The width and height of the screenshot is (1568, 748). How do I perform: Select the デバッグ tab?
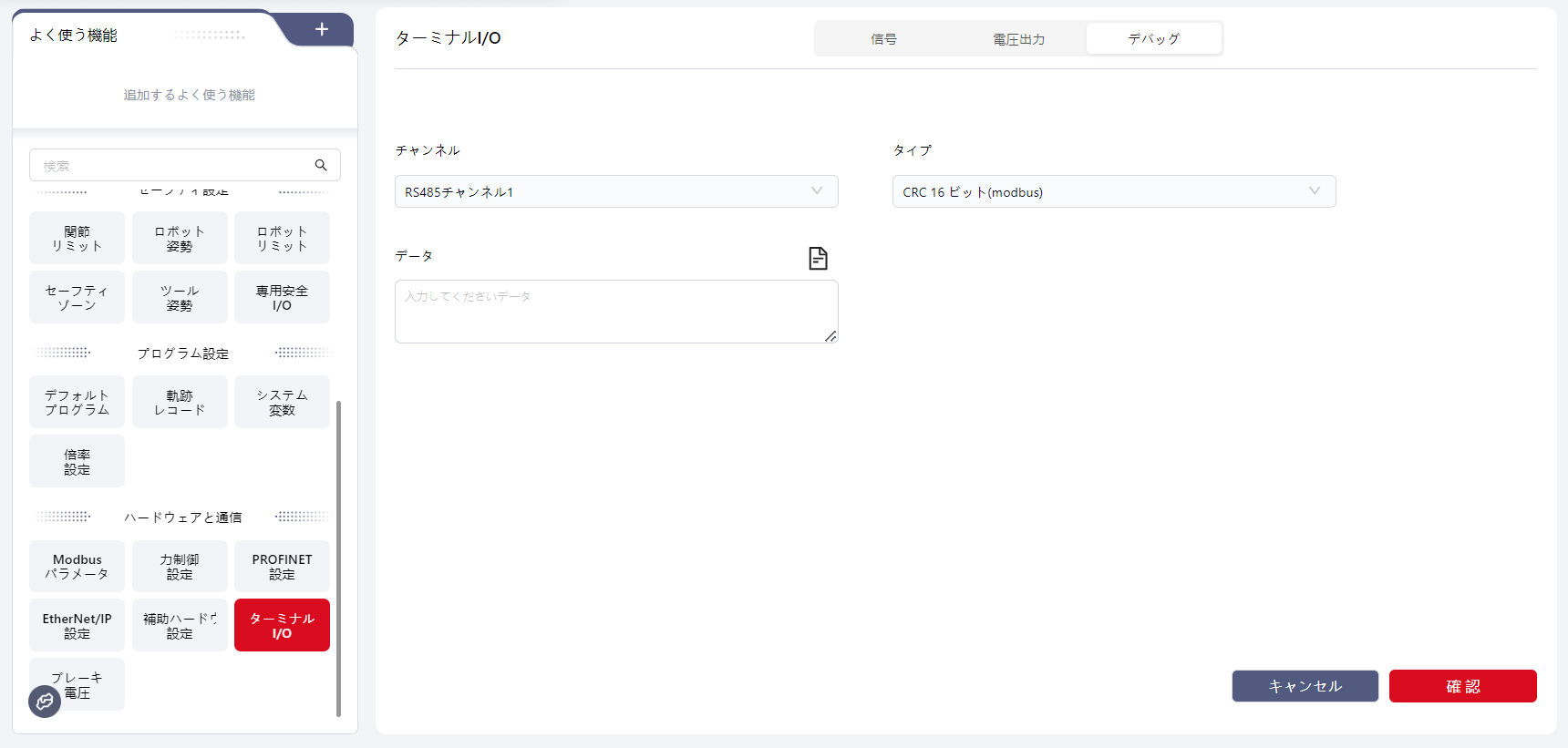click(x=1153, y=39)
